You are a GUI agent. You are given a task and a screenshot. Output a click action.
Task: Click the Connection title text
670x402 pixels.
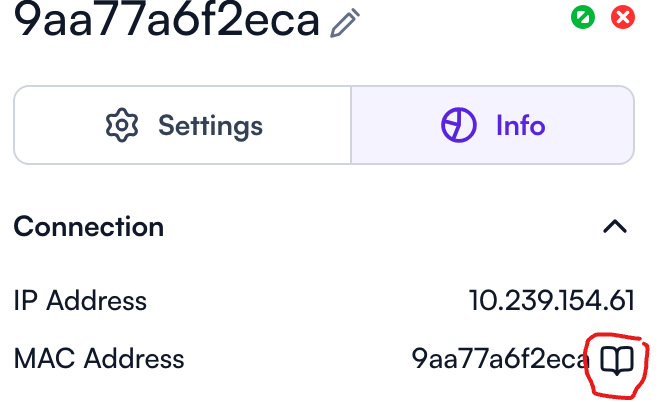89,226
